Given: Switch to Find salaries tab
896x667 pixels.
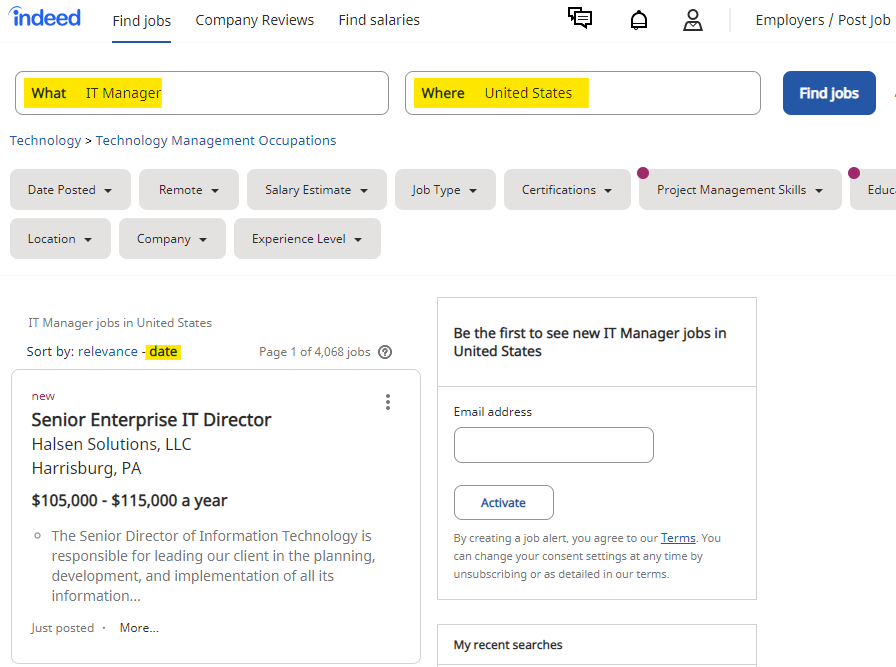Looking at the screenshot, I should pos(379,20).
